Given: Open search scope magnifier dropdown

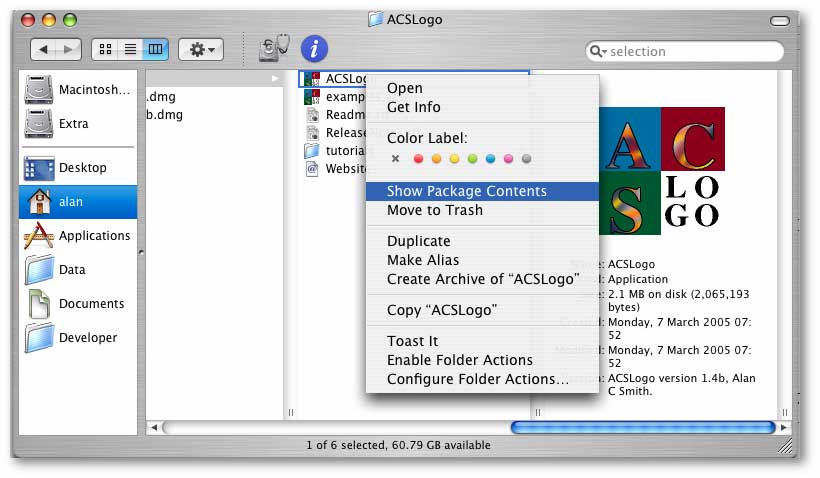Looking at the screenshot, I should 599,52.
